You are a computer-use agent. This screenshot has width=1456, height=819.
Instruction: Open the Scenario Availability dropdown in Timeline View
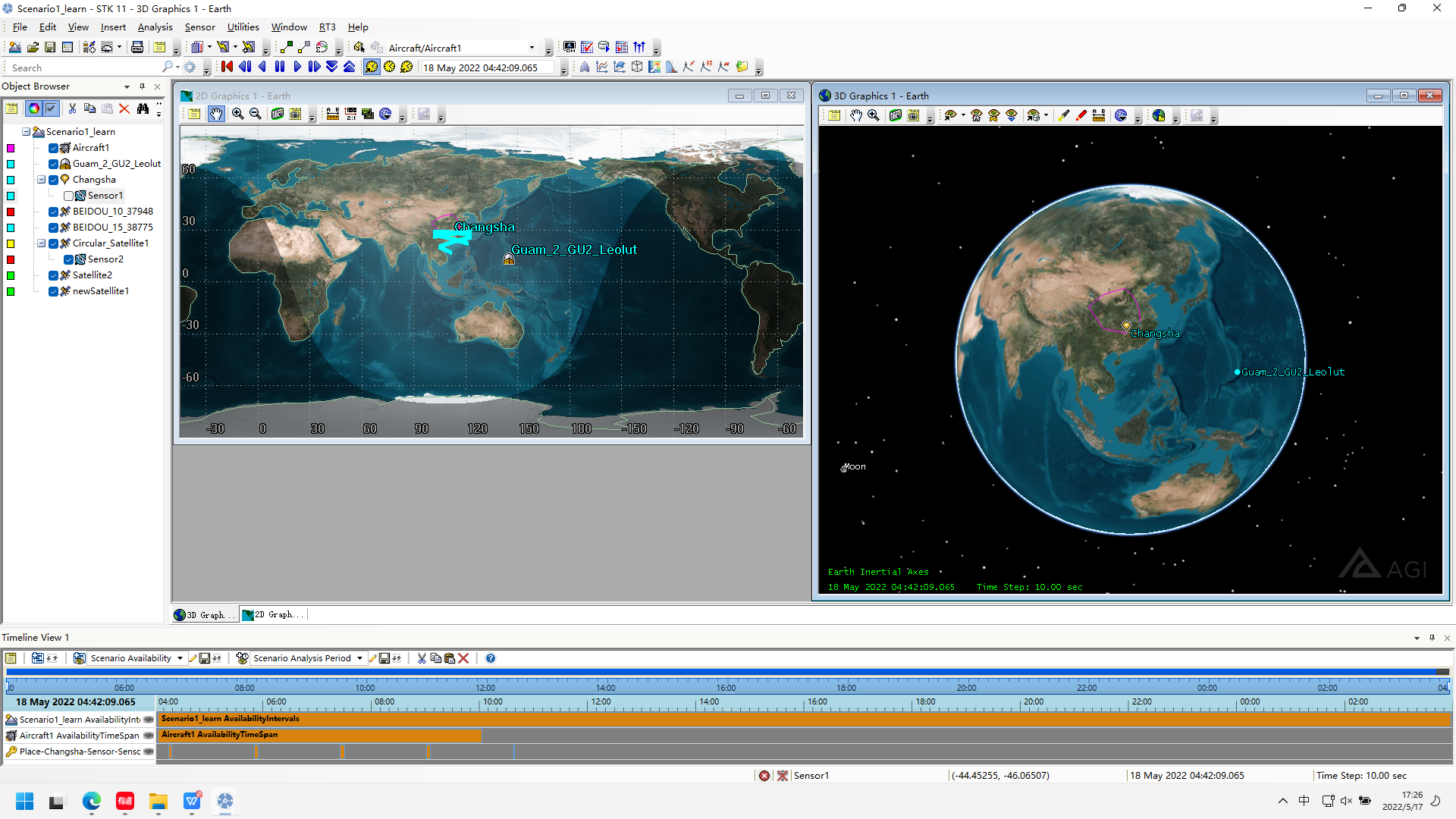(180, 658)
